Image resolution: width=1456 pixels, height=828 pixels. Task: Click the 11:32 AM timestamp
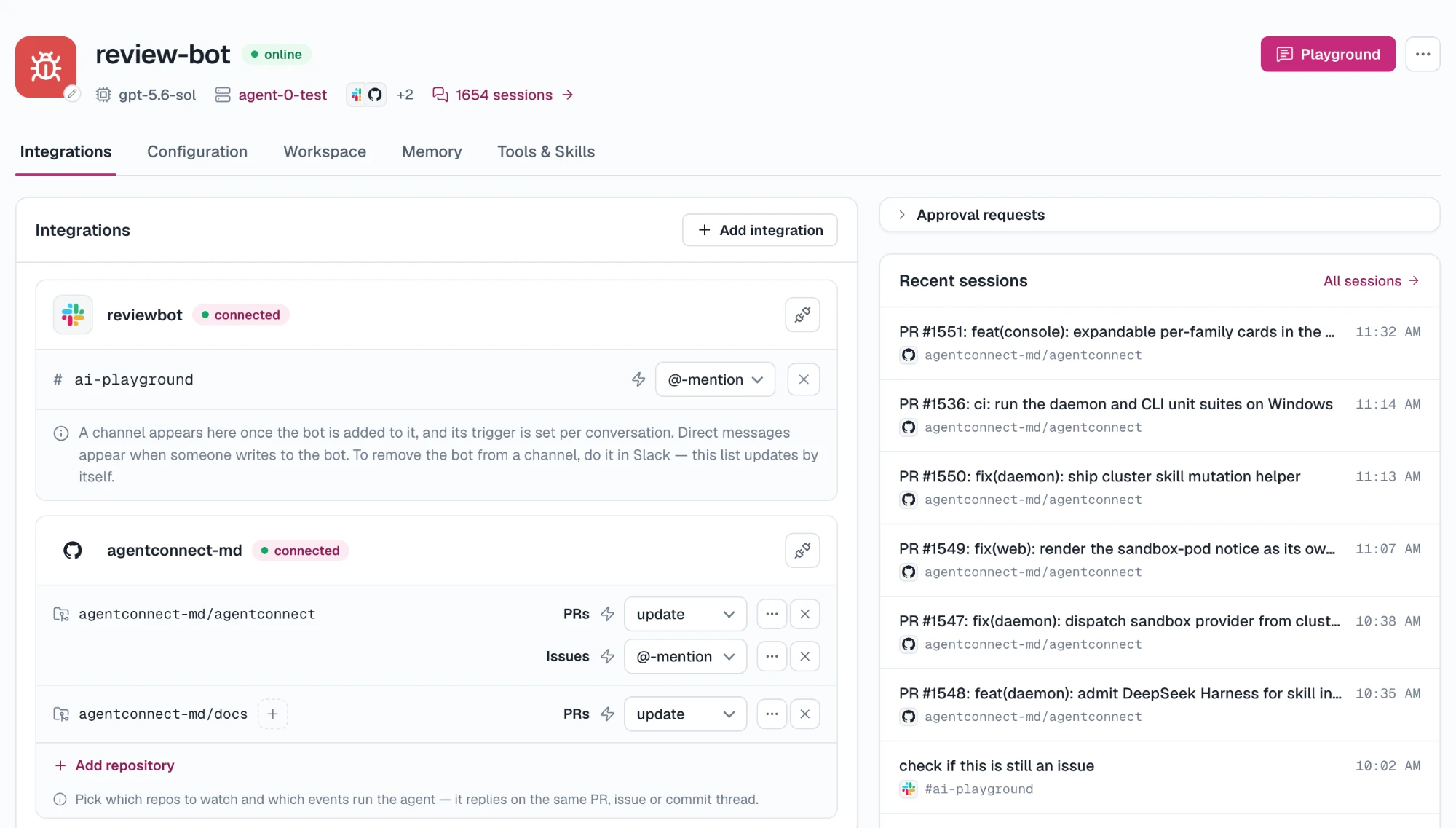pos(1388,332)
